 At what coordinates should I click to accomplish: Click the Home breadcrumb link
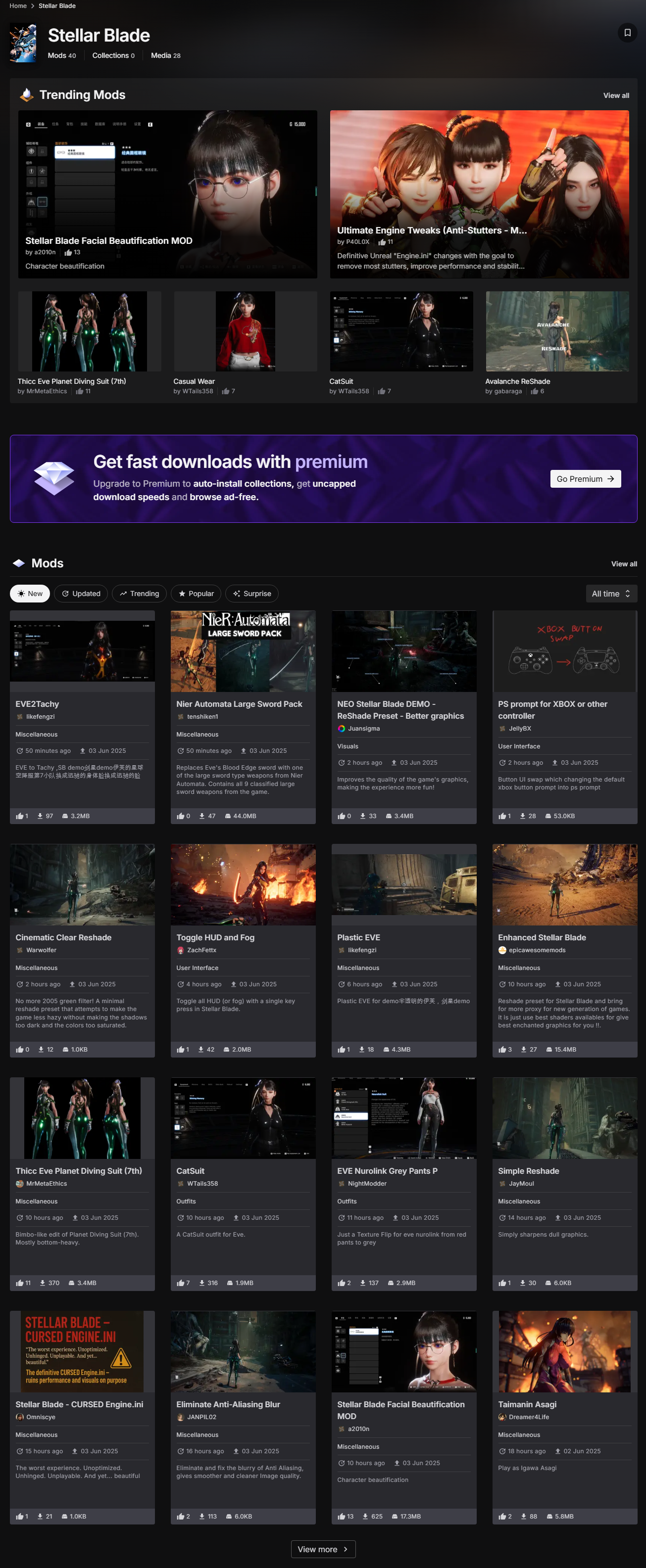tap(18, 5)
